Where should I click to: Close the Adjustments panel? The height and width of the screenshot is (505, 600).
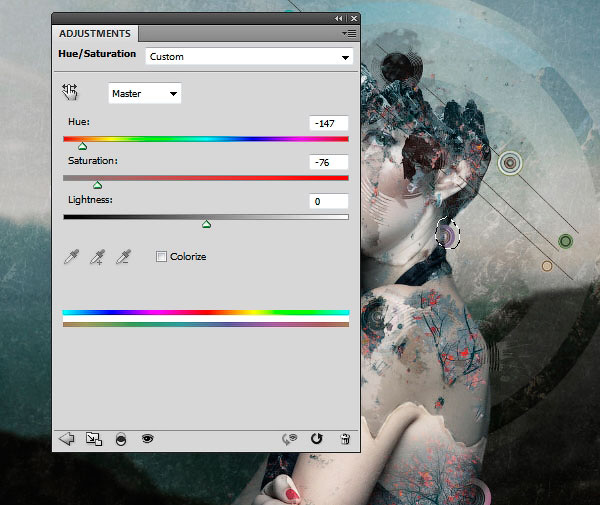click(354, 18)
